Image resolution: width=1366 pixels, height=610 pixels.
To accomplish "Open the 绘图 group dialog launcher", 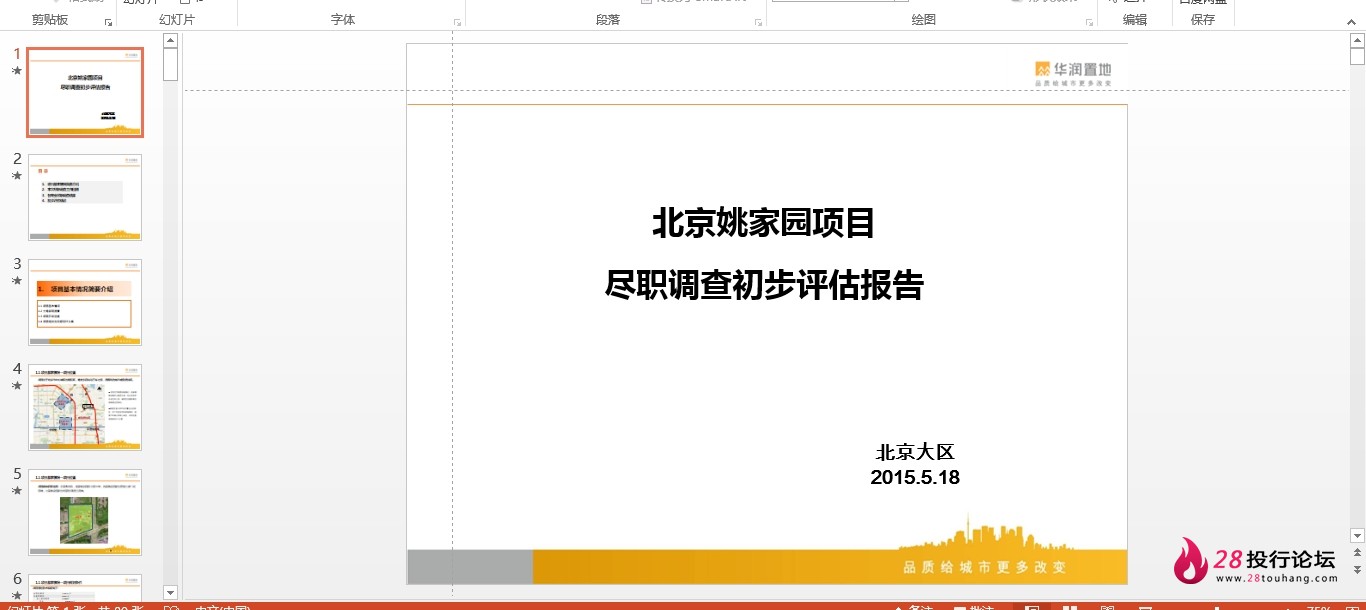I will [1087, 21].
